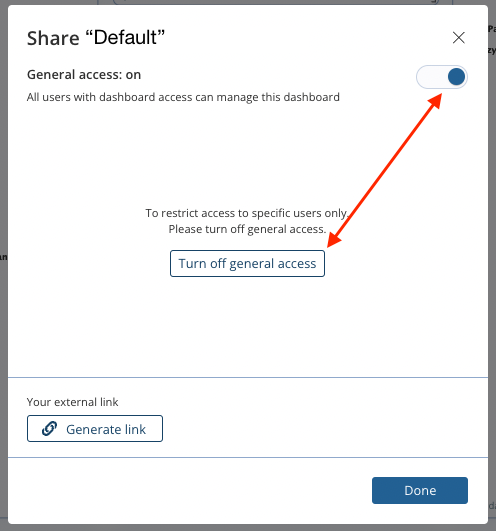The width and height of the screenshot is (496, 531).
Task: Click the Share "Default" dialog title
Action: click(96, 38)
